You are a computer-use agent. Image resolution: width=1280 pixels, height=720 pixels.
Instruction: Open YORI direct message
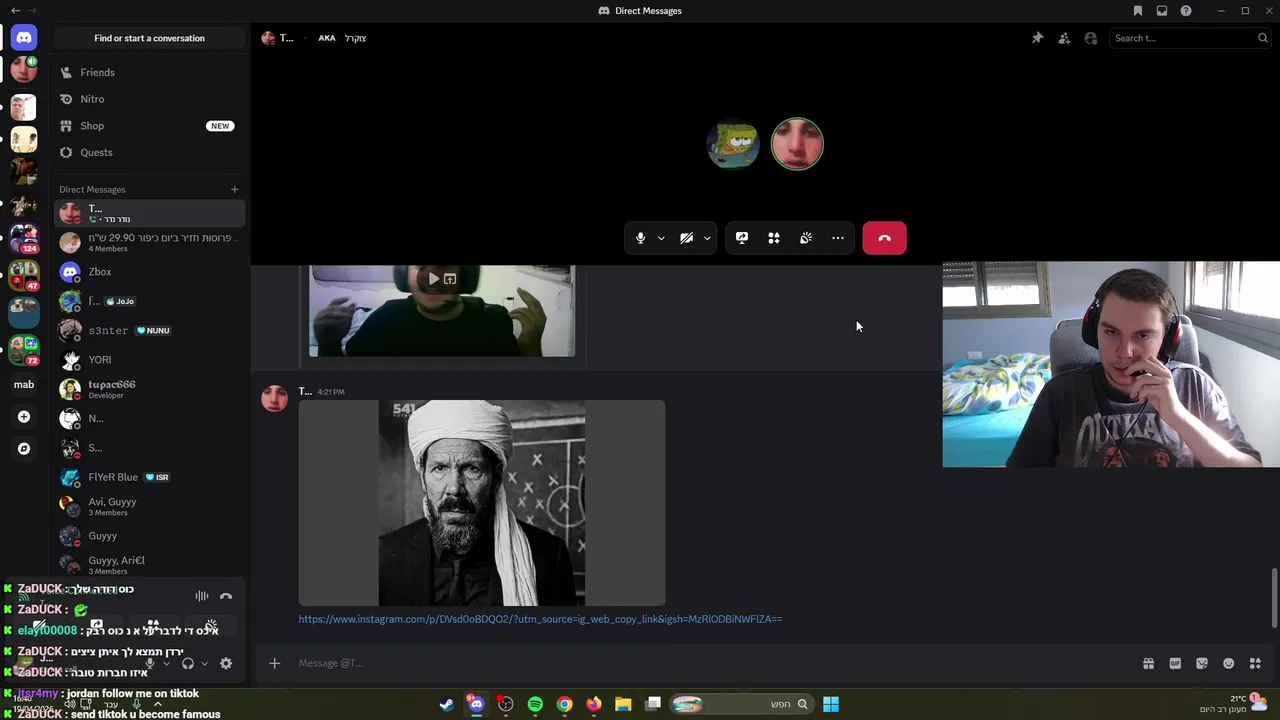pos(149,360)
